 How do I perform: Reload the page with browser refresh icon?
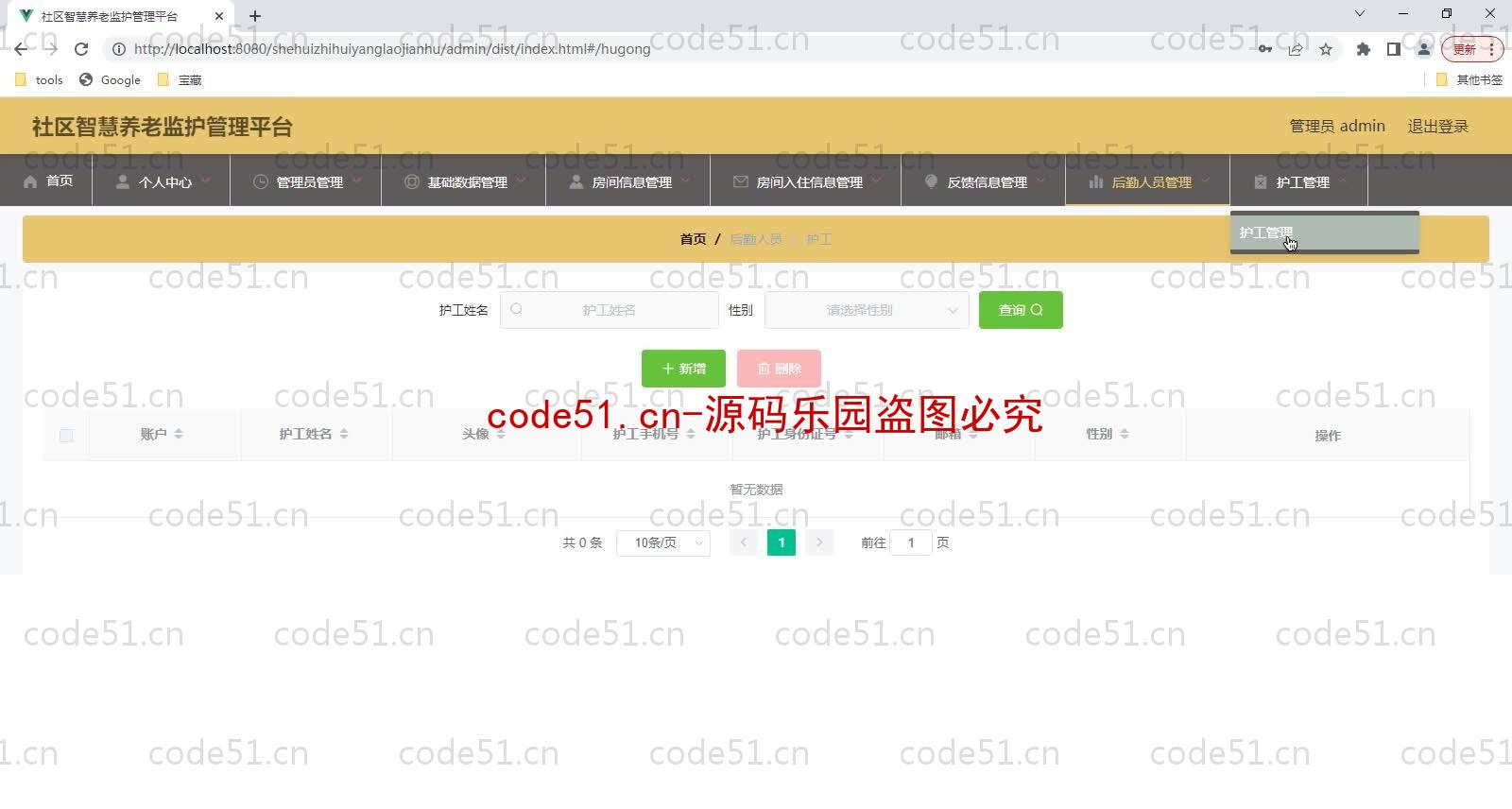(x=81, y=49)
